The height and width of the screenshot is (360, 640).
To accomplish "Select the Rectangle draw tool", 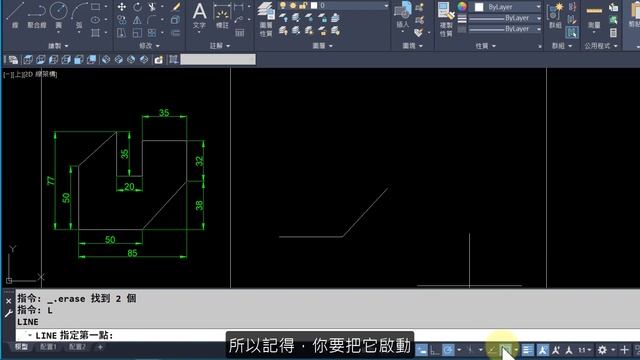I will tap(95, 7).
